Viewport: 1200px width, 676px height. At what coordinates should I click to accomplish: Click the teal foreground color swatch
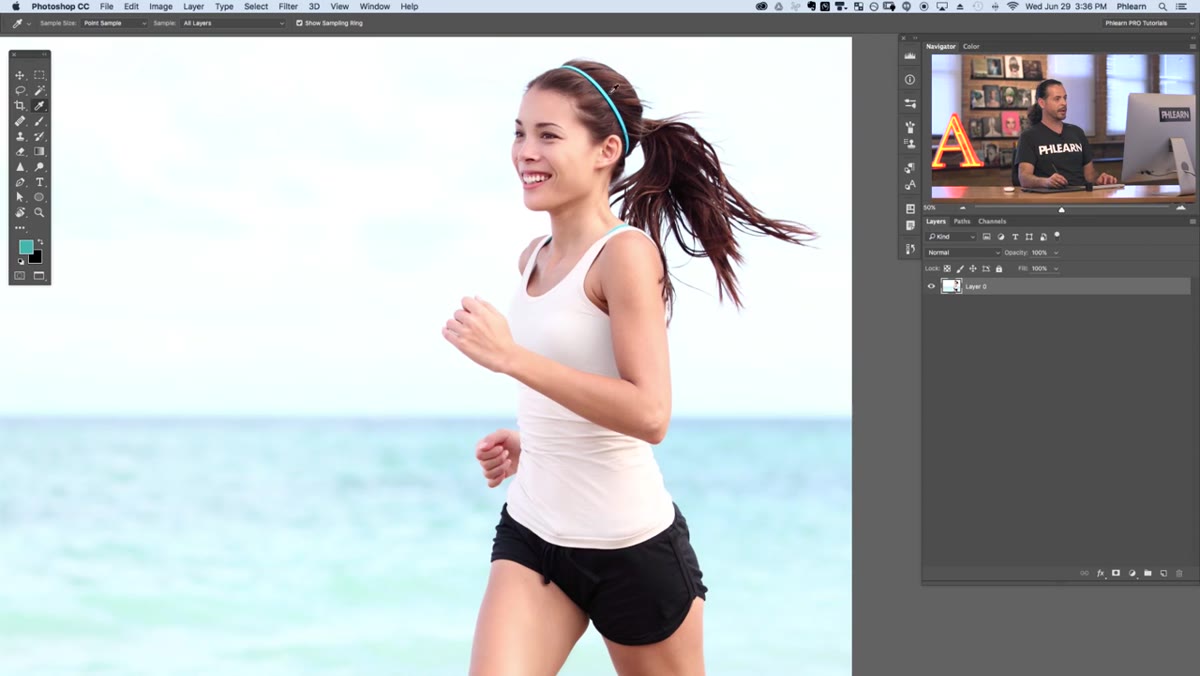click(26, 247)
